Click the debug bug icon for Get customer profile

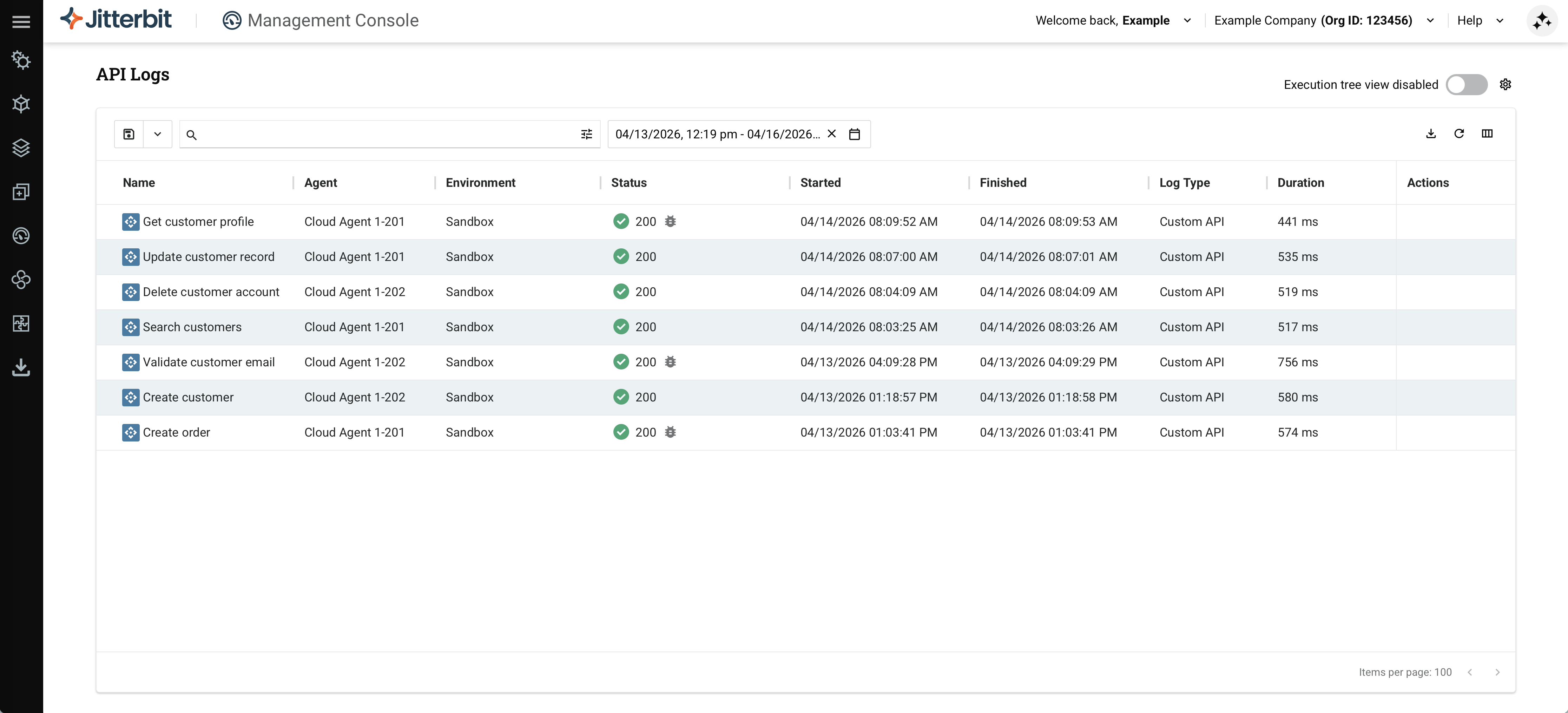coord(670,222)
